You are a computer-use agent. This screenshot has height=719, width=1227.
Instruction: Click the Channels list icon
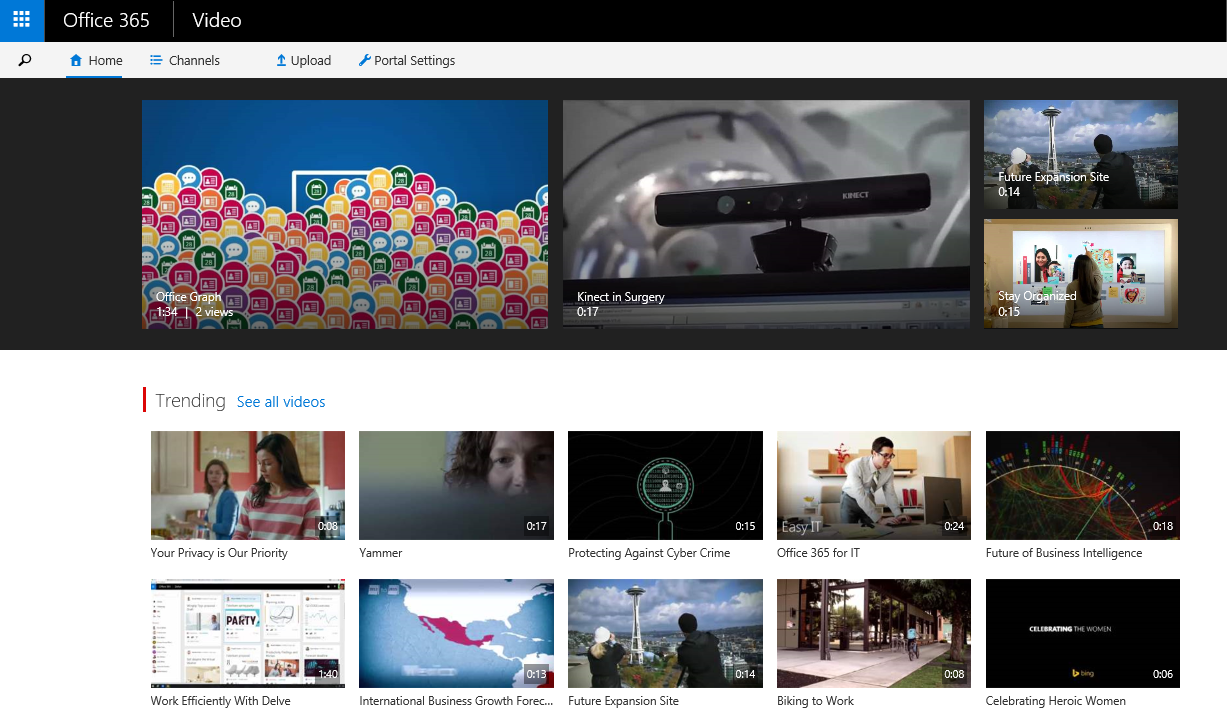click(x=156, y=61)
